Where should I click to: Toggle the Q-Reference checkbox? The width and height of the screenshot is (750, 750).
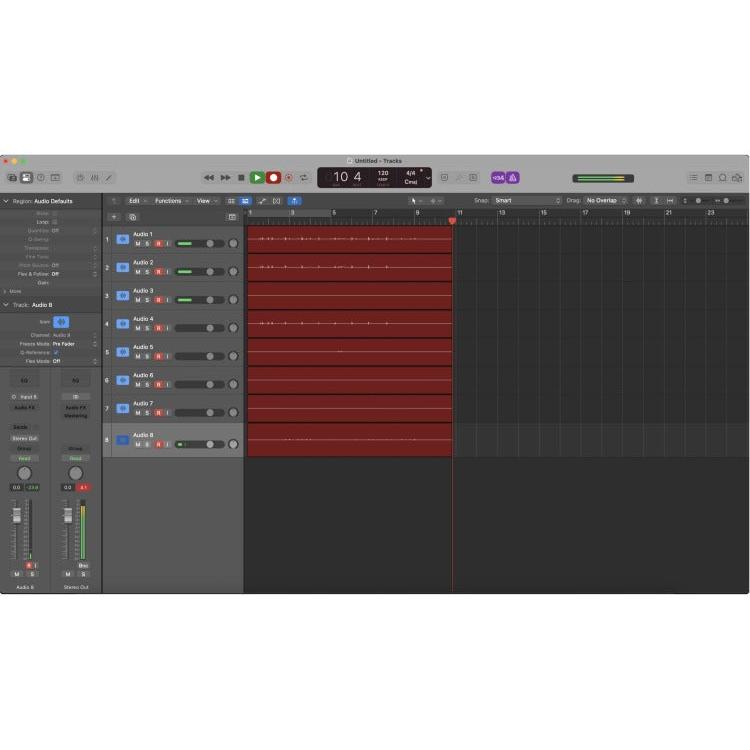[56, 352]
